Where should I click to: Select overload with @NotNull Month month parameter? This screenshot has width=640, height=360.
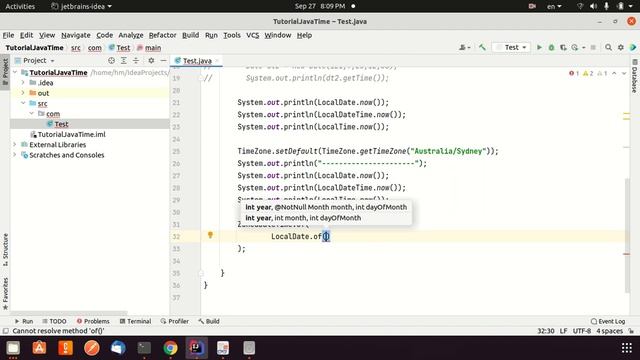coord(326,207)
